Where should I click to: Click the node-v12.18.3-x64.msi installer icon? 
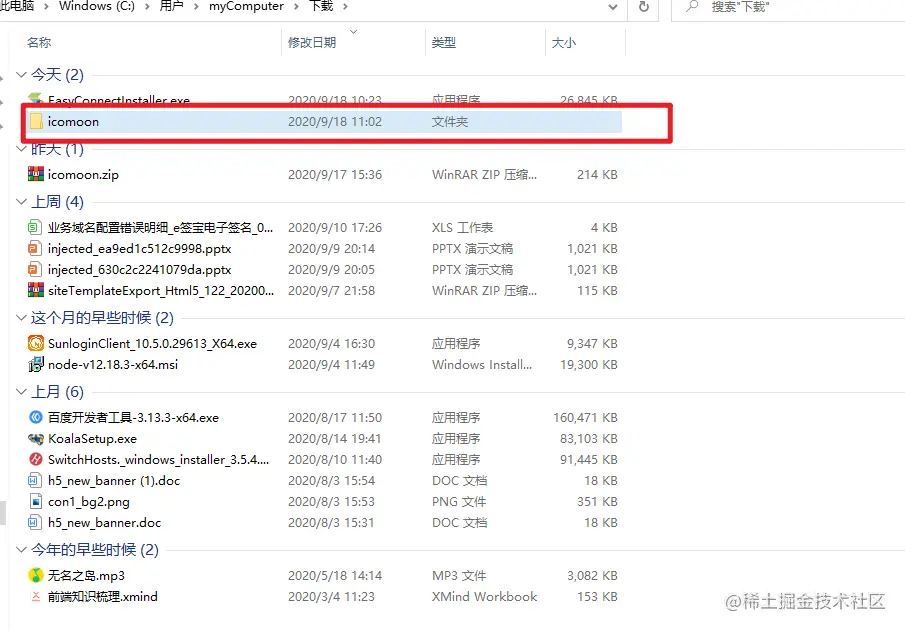[x=36, y=364]
